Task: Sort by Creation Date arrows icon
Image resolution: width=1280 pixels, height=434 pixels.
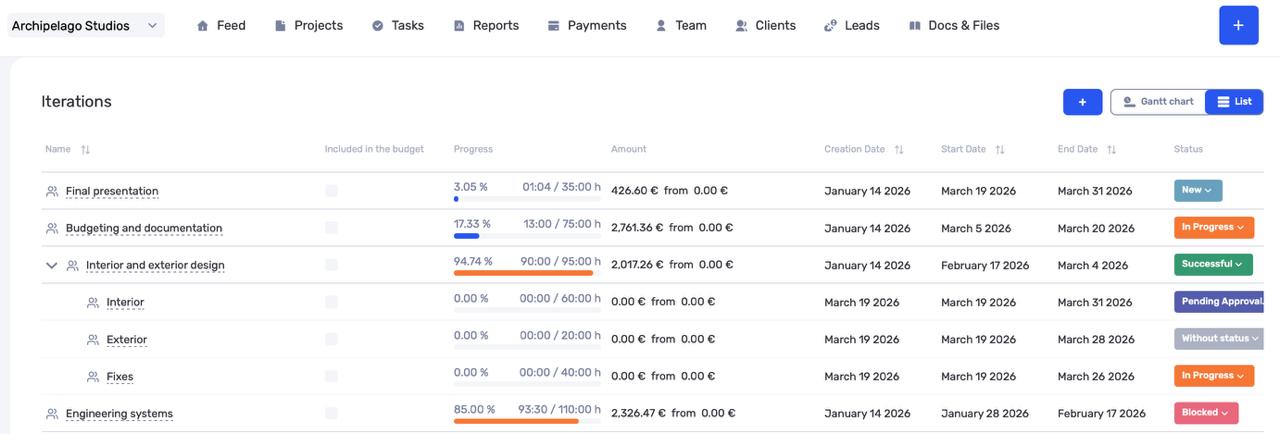Action: (899, 150)
